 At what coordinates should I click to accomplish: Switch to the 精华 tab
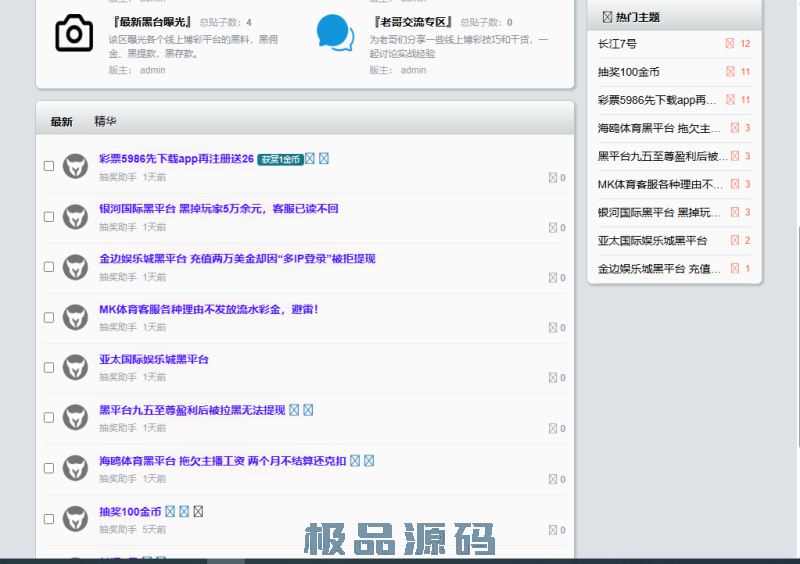[x=105, y=121]
